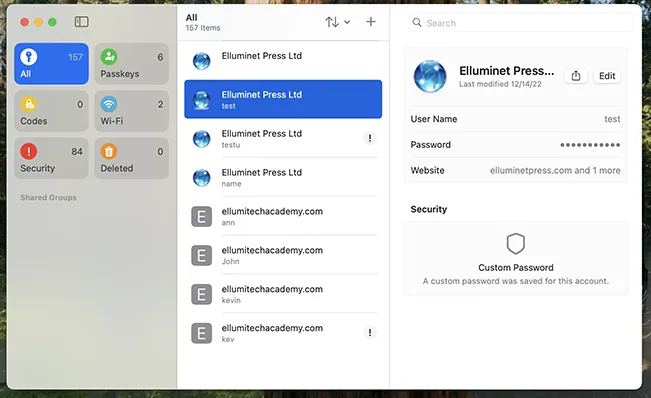Click the 157 Items count label
The height and width of the screenshot is (398, 651).
(x=203, y=28)
